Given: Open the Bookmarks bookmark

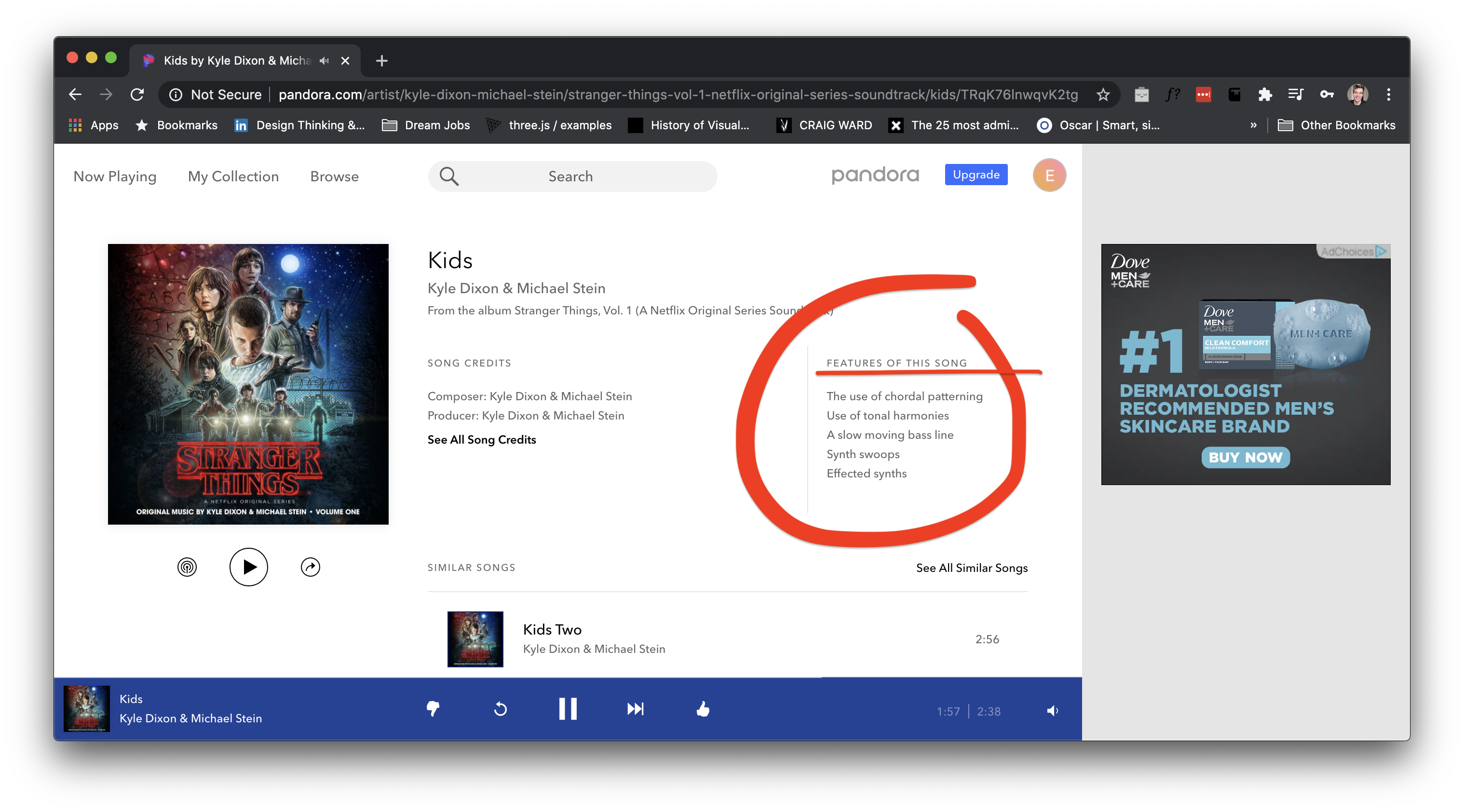Looking at the screenshot, I should pos(177,125).
